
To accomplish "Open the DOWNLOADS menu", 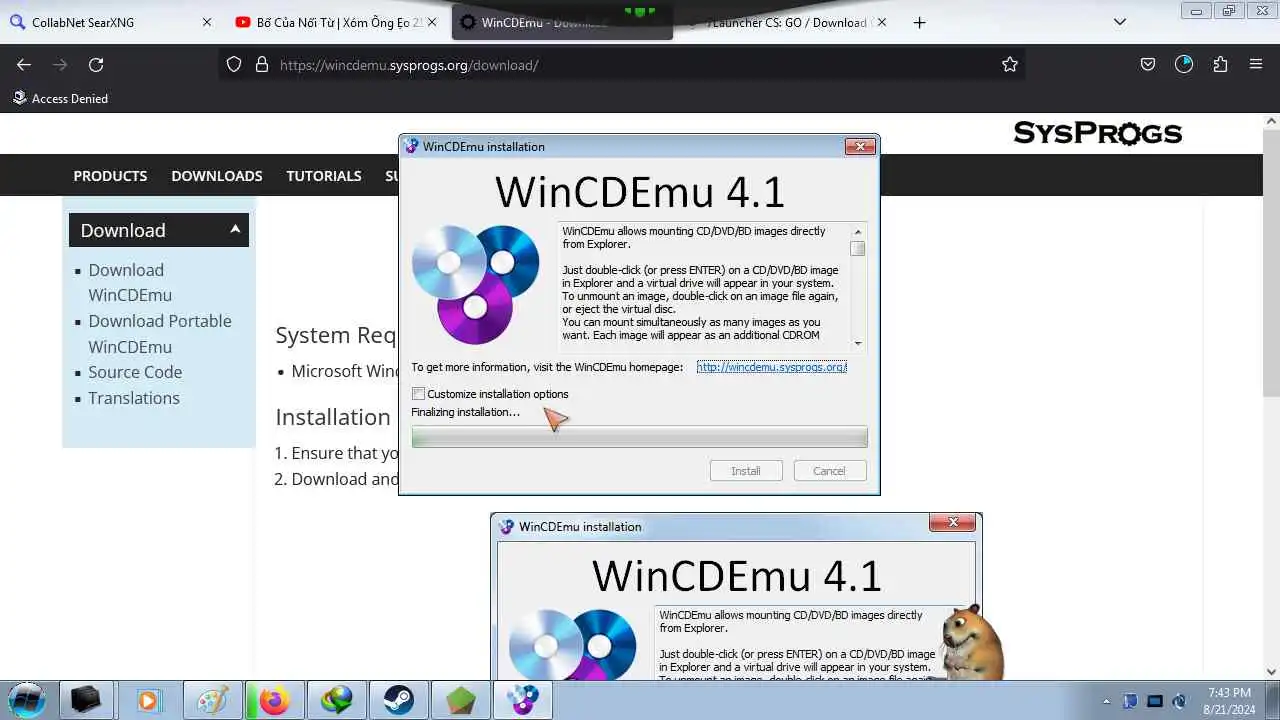I will (217, 175).
